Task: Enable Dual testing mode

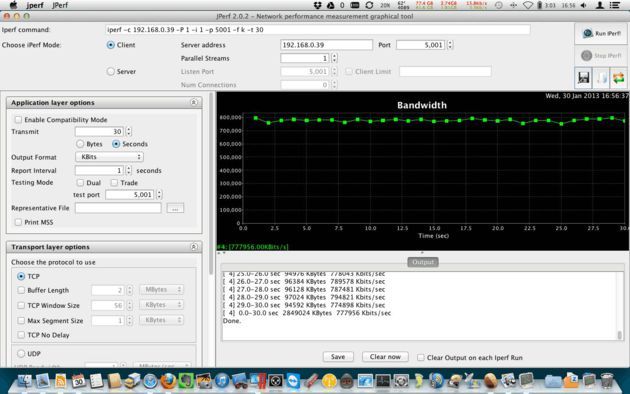Action: (x=80, y=183)
